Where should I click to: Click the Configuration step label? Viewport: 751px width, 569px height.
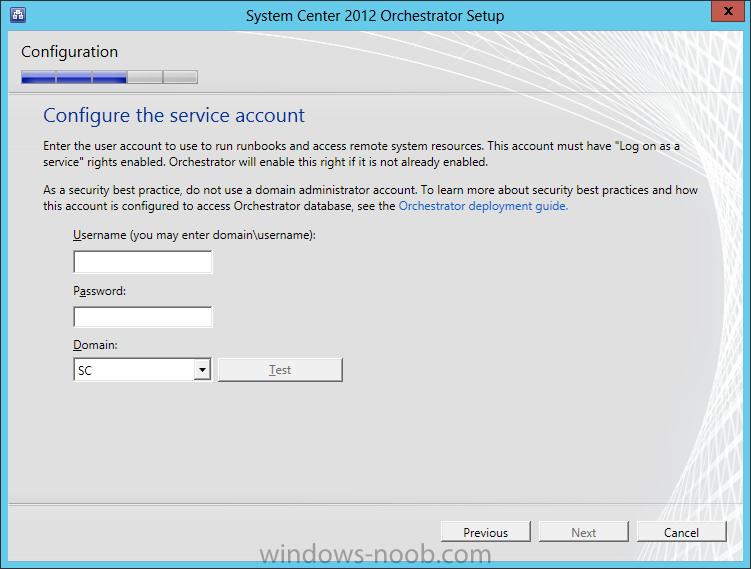point(69,52)
